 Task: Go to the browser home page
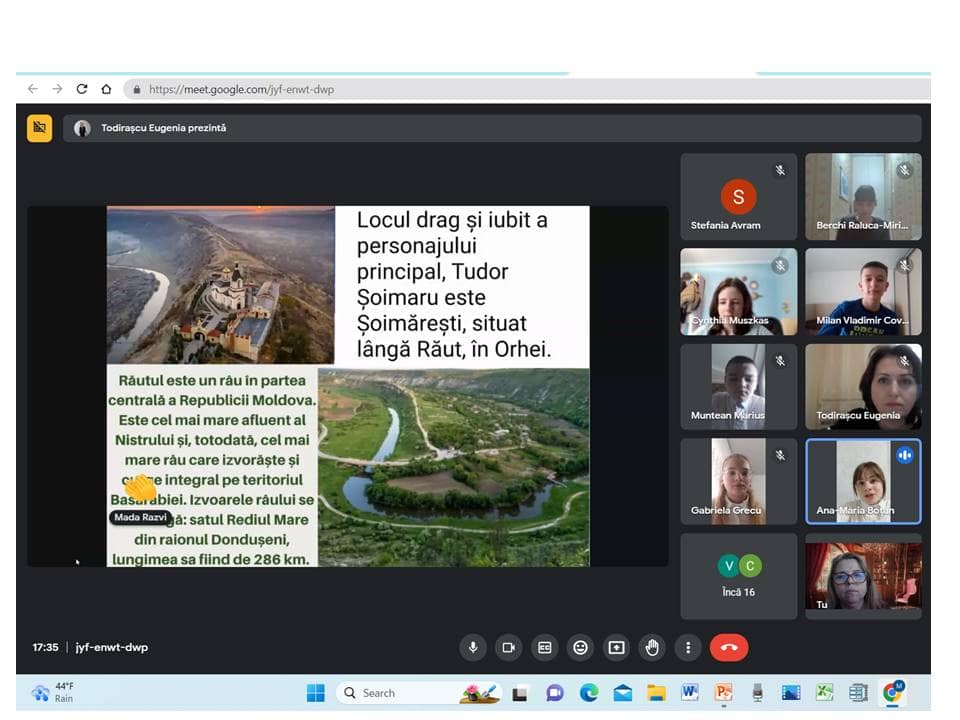click(106, 89)
